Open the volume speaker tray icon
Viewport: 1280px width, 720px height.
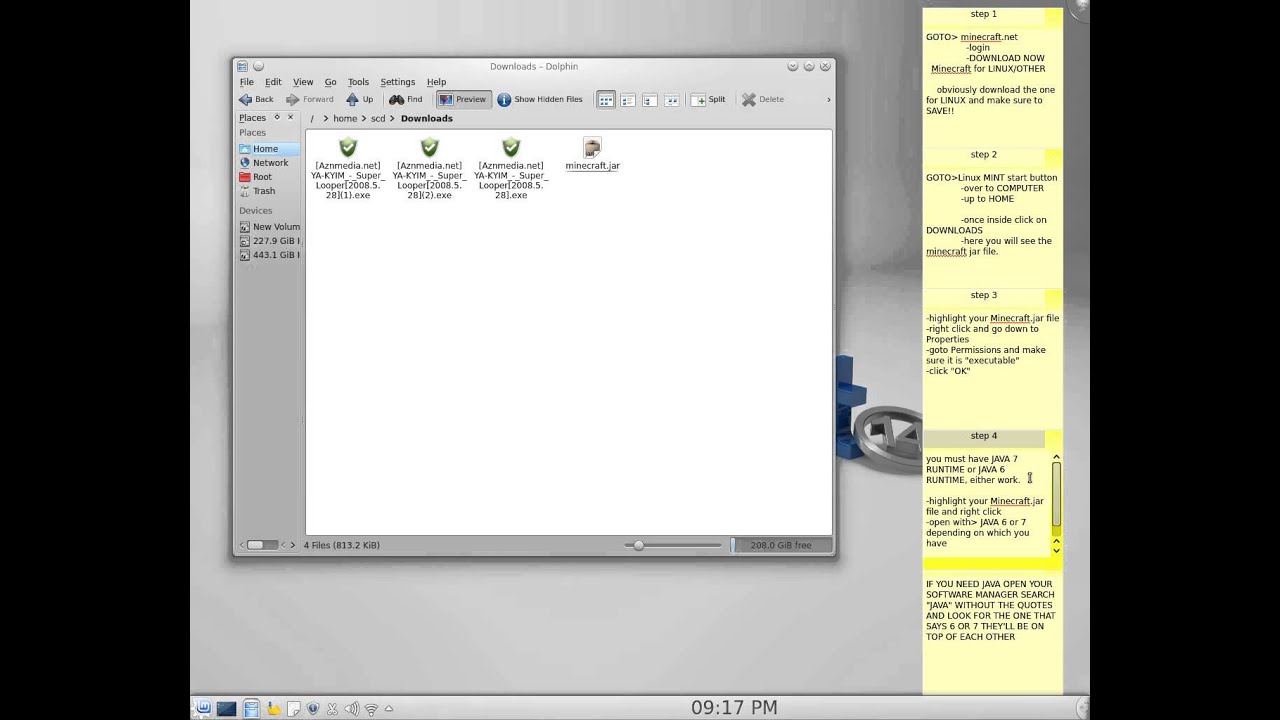(352, 709)
